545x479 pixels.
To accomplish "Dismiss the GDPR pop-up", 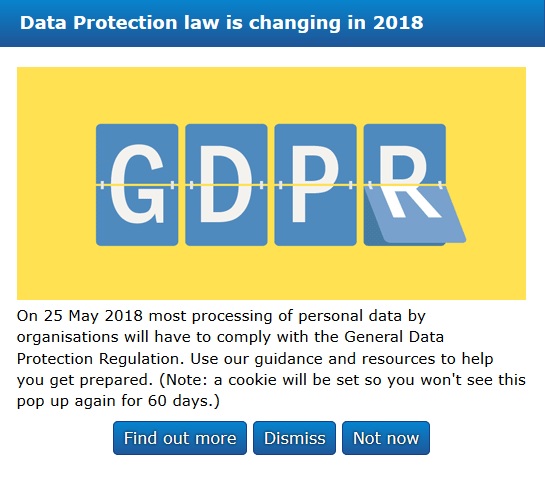I will (294, 438).
